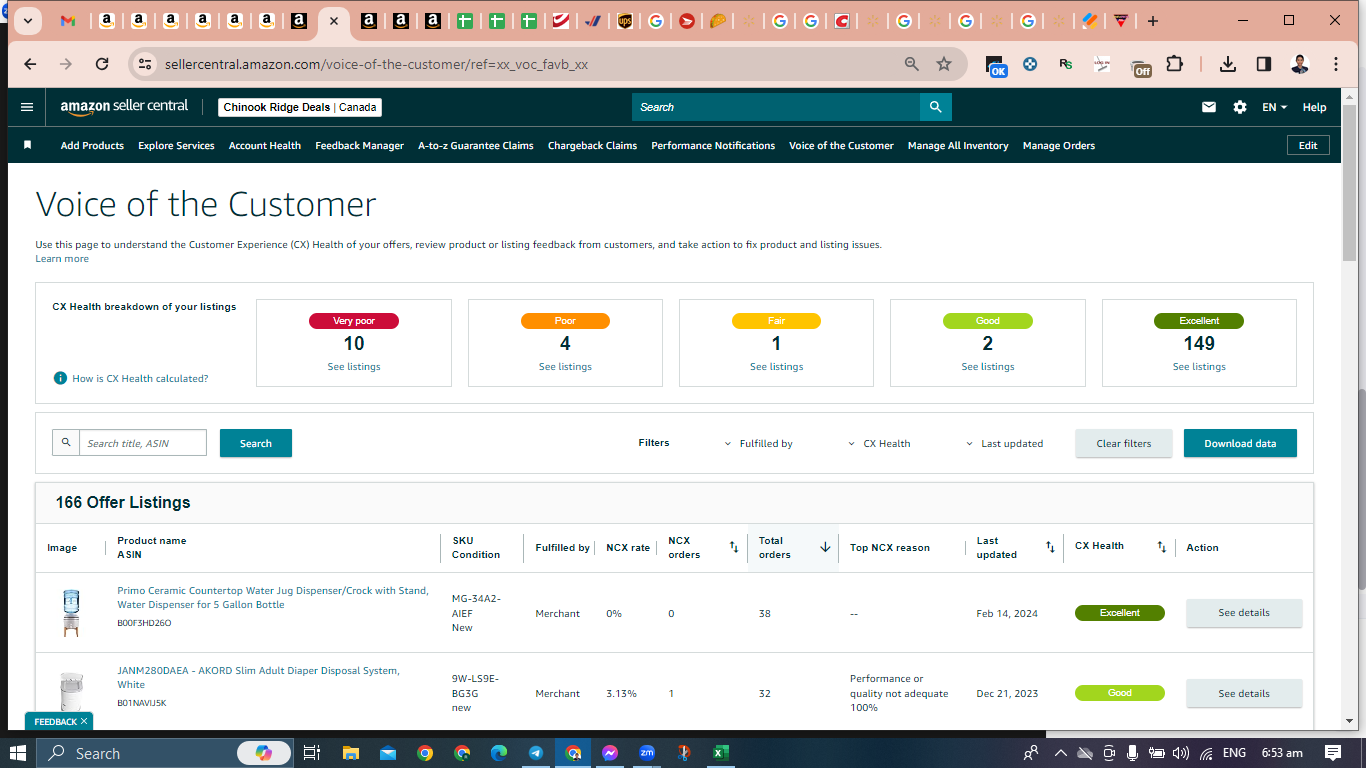
Task: Click the browser back arrow
Action: coord(30,64)
